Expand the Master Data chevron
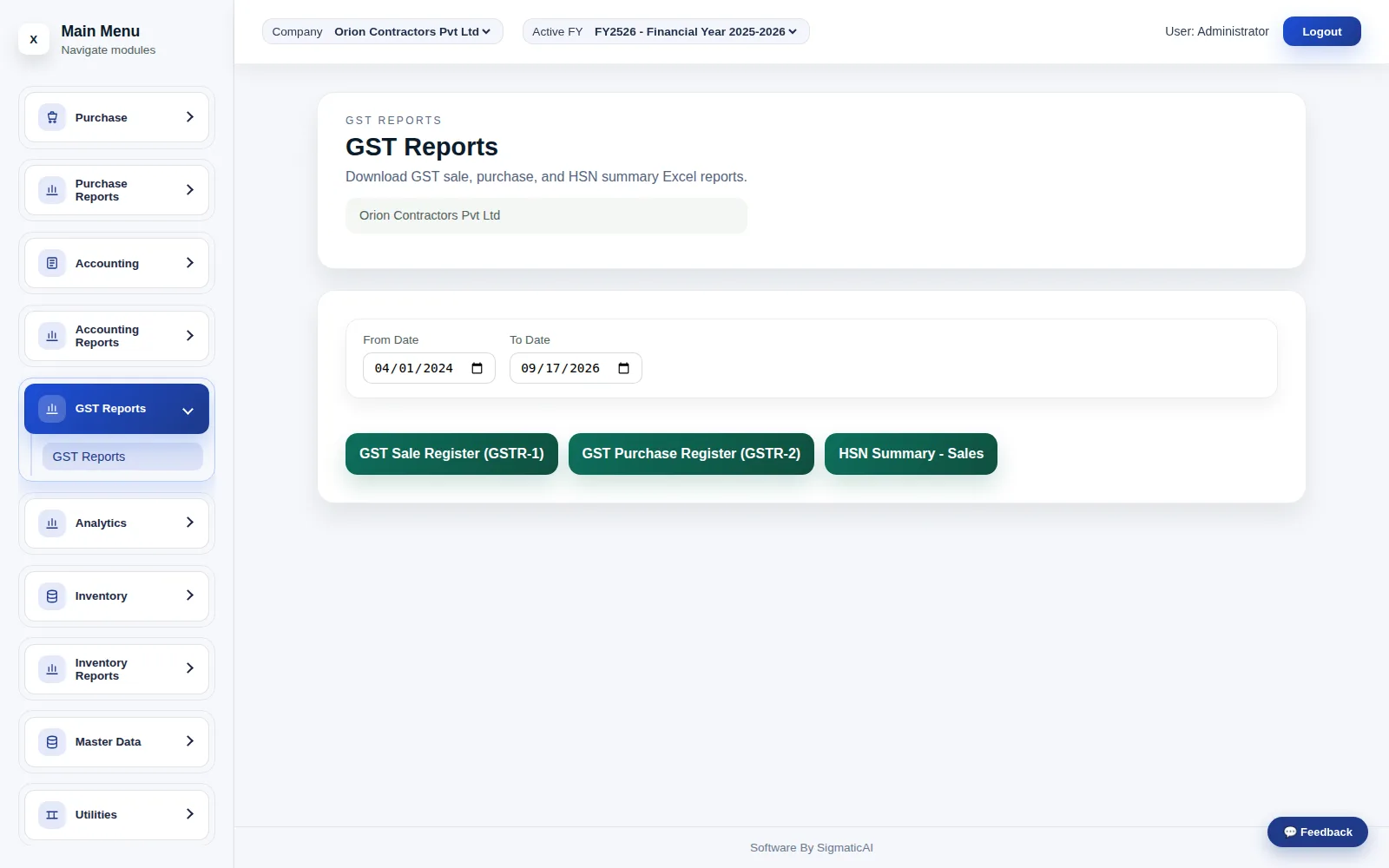This screenshot has width=1389, height=868. (x=189, y=741)
